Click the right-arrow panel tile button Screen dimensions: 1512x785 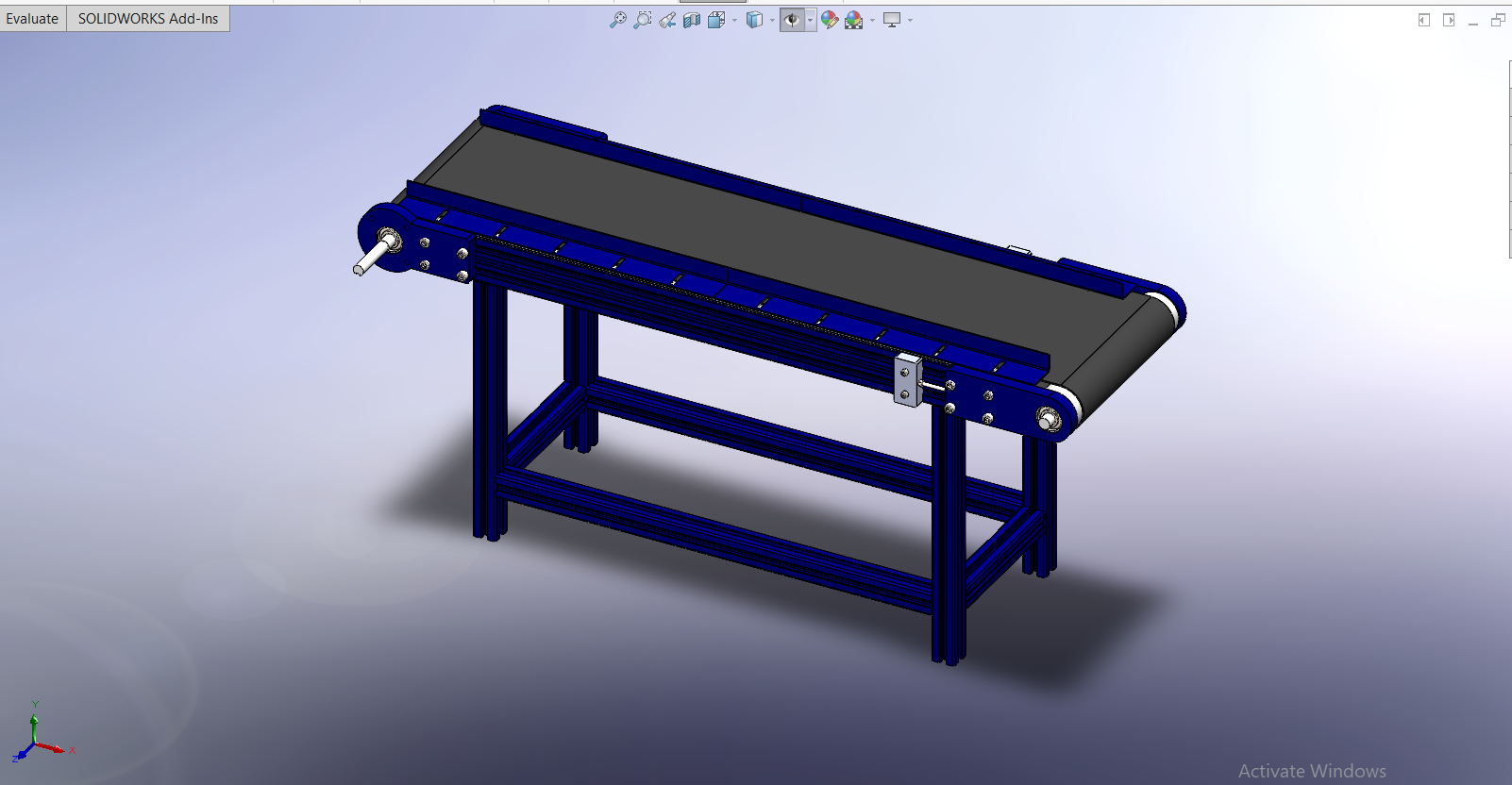1449,20
